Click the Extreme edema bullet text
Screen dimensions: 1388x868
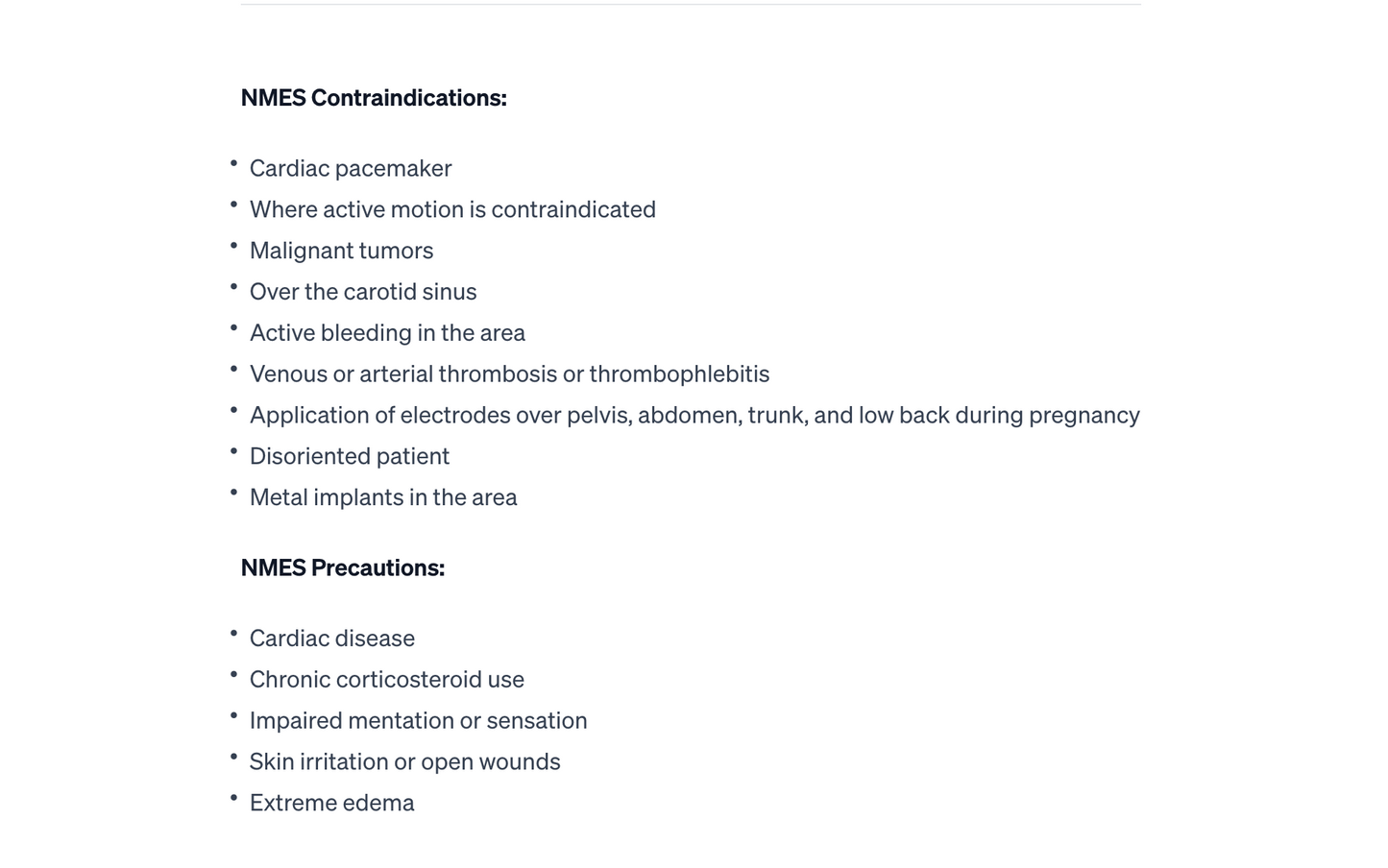point(332,804)
